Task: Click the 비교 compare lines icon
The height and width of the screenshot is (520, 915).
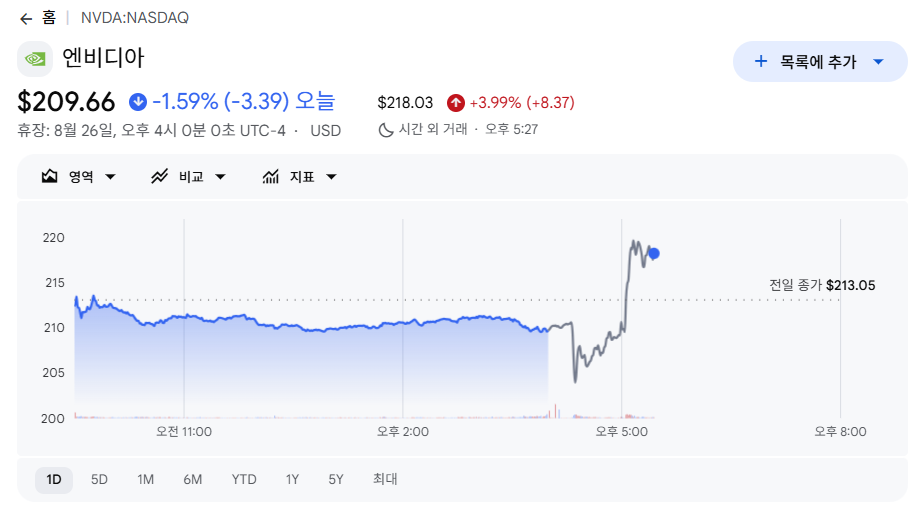Action: pyautogui.click(x=159, y=176)
